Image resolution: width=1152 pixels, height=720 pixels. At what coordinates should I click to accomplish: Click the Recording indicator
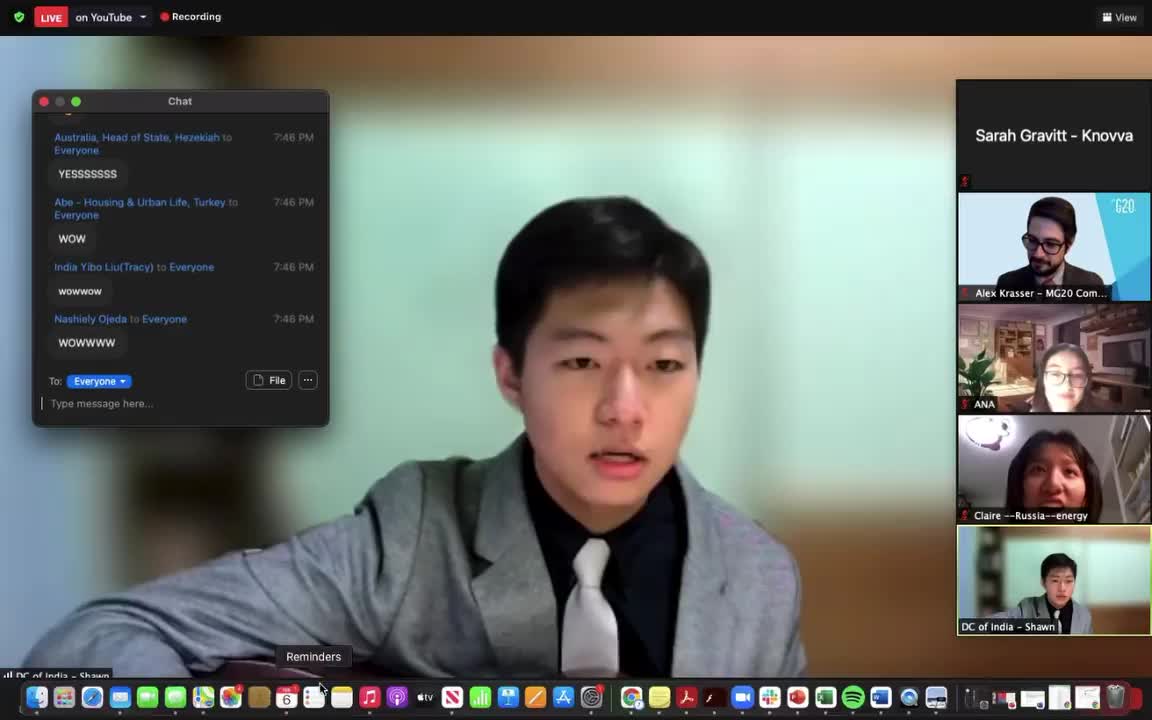pyautogui.click(x=190, y=17)
